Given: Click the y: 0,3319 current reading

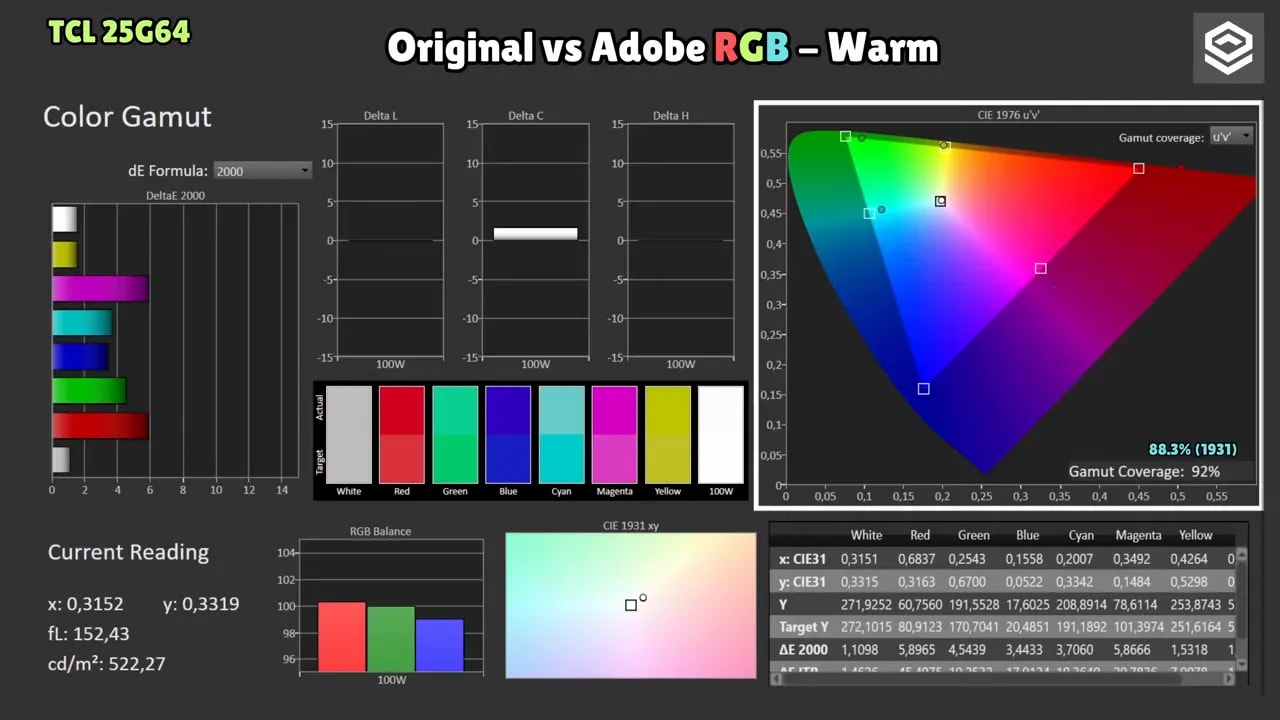Looking at the screenshot, I should 201,604.
